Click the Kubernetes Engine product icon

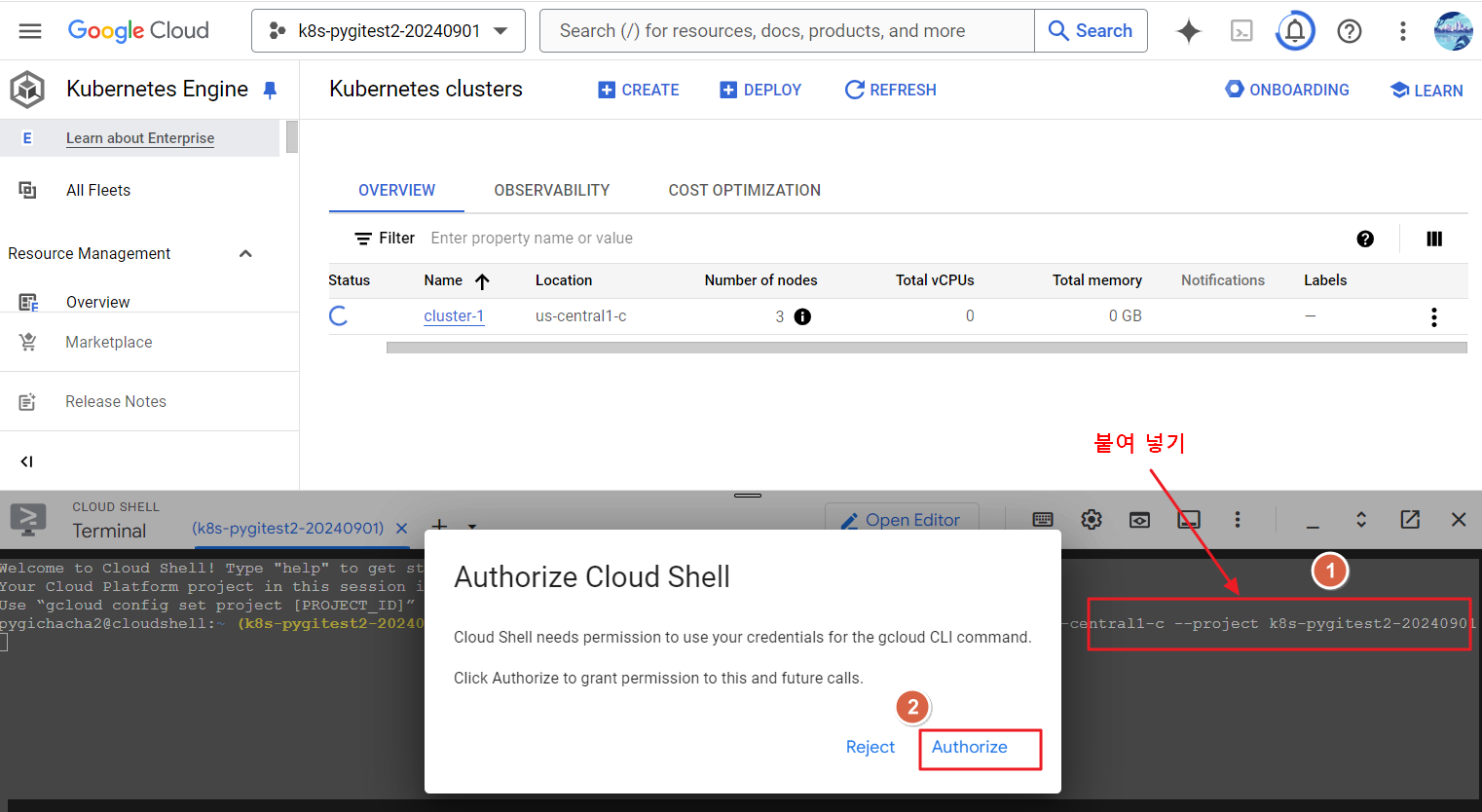click(x=27, y=90)
